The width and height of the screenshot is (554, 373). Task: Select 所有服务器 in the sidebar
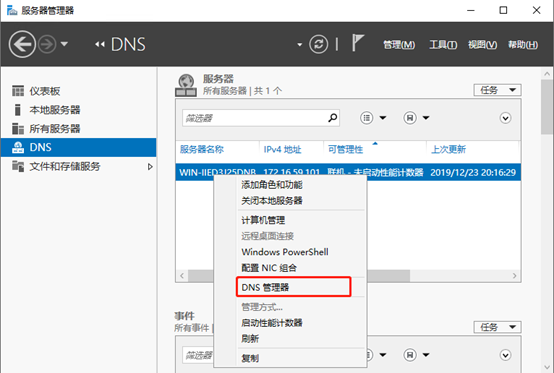pyautogui.click(x=78, y=129)
